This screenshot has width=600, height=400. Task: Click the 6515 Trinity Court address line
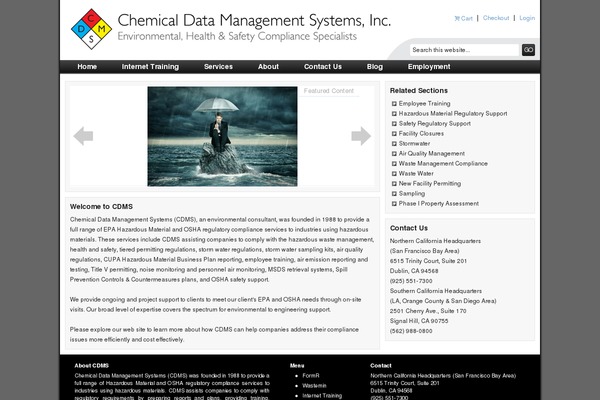428,261
